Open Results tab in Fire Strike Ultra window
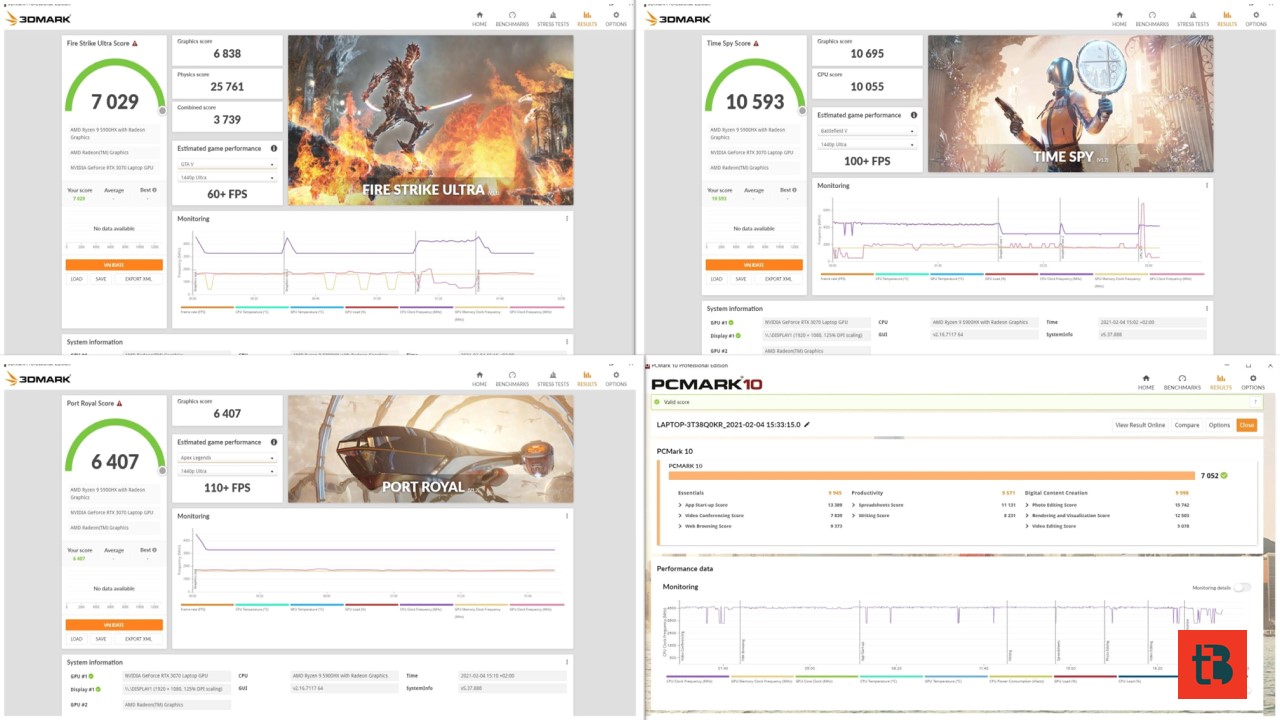 [x=587, y=18]
